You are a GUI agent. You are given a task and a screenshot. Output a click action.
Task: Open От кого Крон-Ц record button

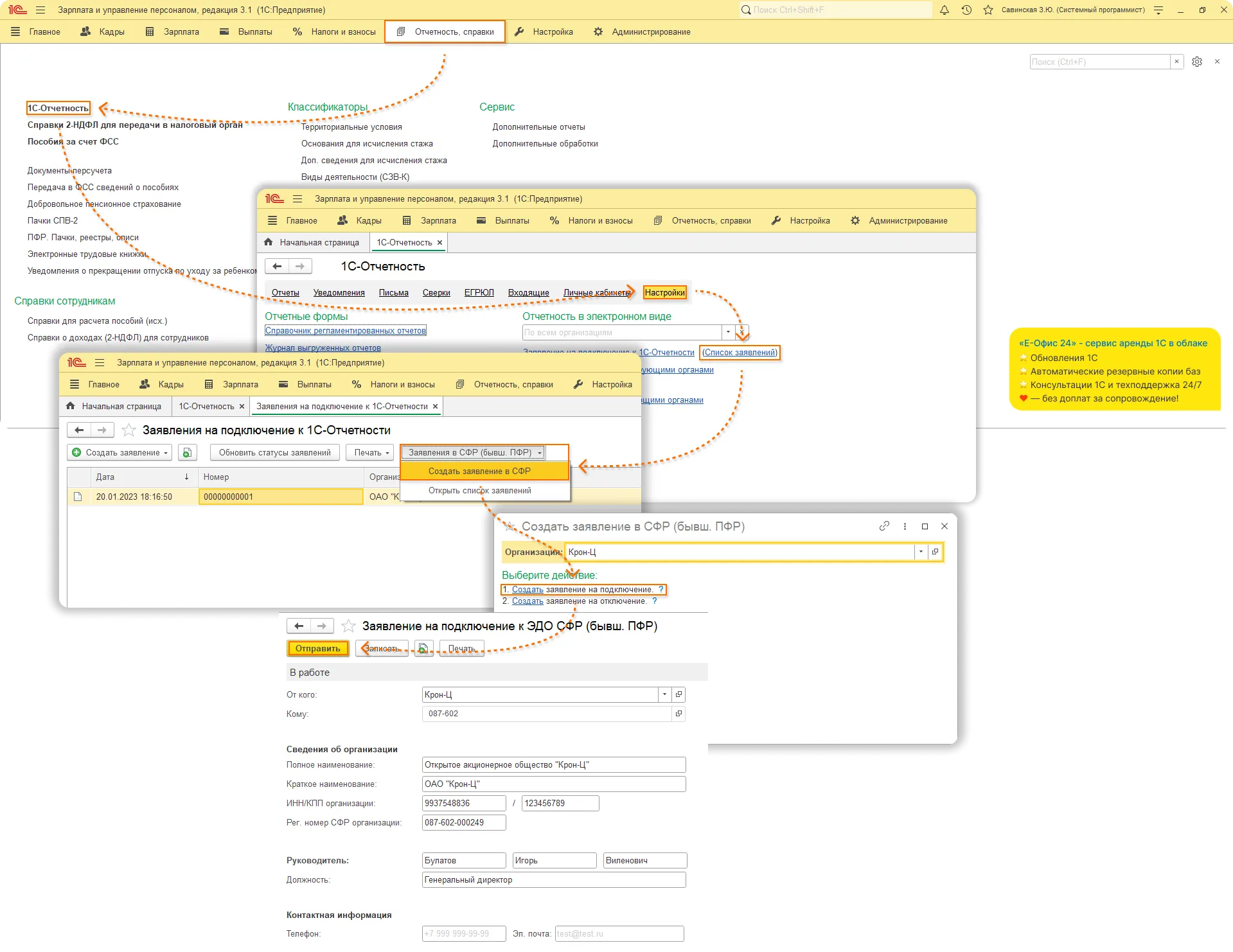[x=679, y=694]
